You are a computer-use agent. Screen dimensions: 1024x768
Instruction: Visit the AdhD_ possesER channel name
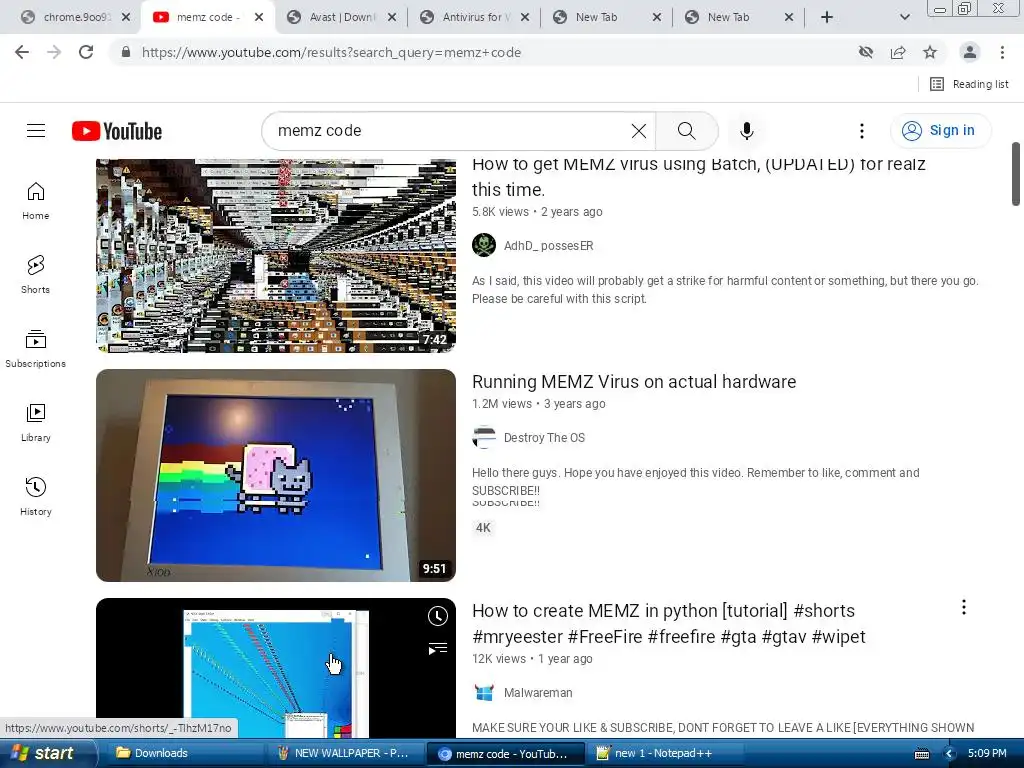click(549, 246)
